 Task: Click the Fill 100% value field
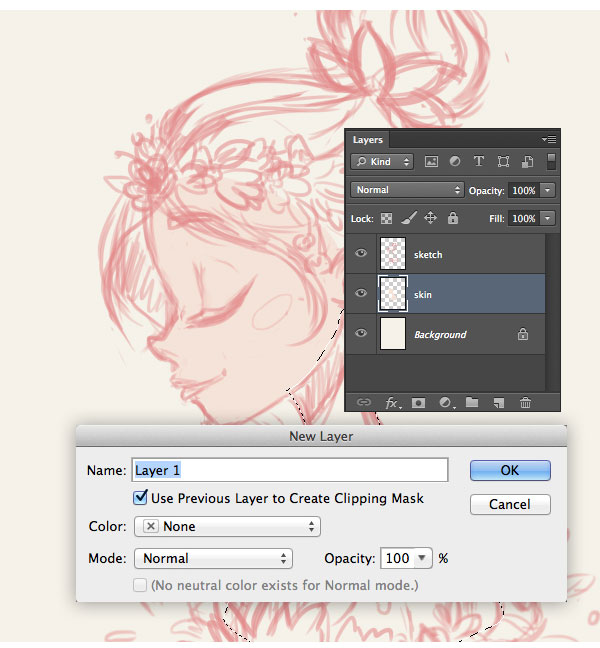pyautogui.click(x=524, y=218)
